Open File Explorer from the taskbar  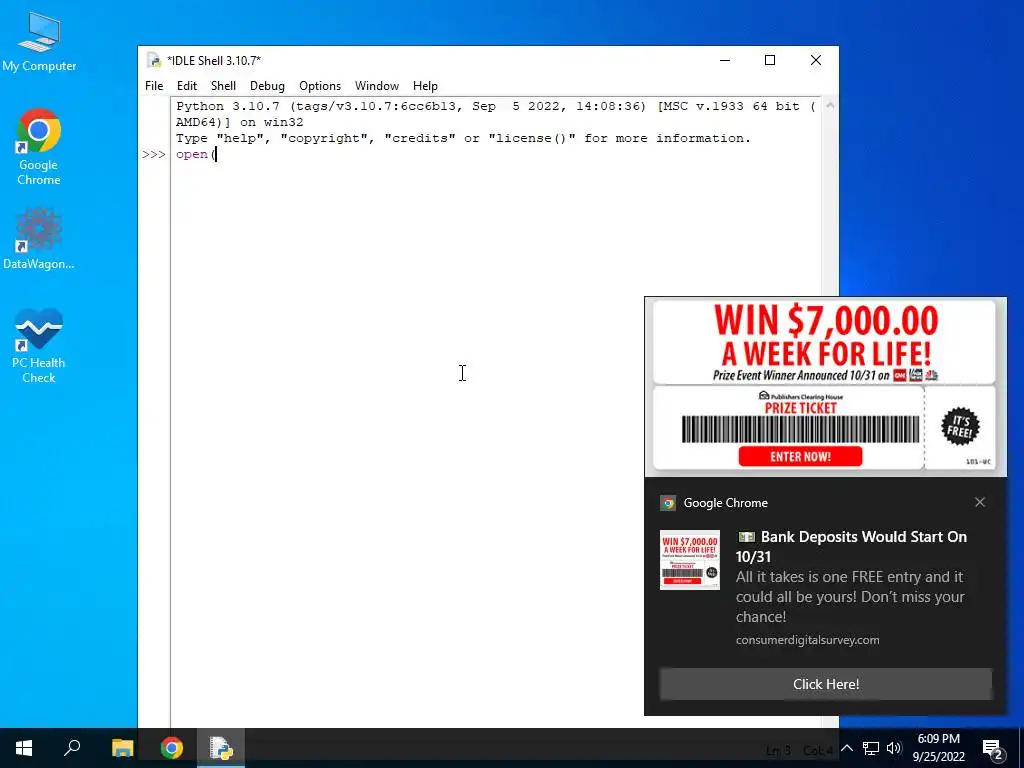coord(122,748)
